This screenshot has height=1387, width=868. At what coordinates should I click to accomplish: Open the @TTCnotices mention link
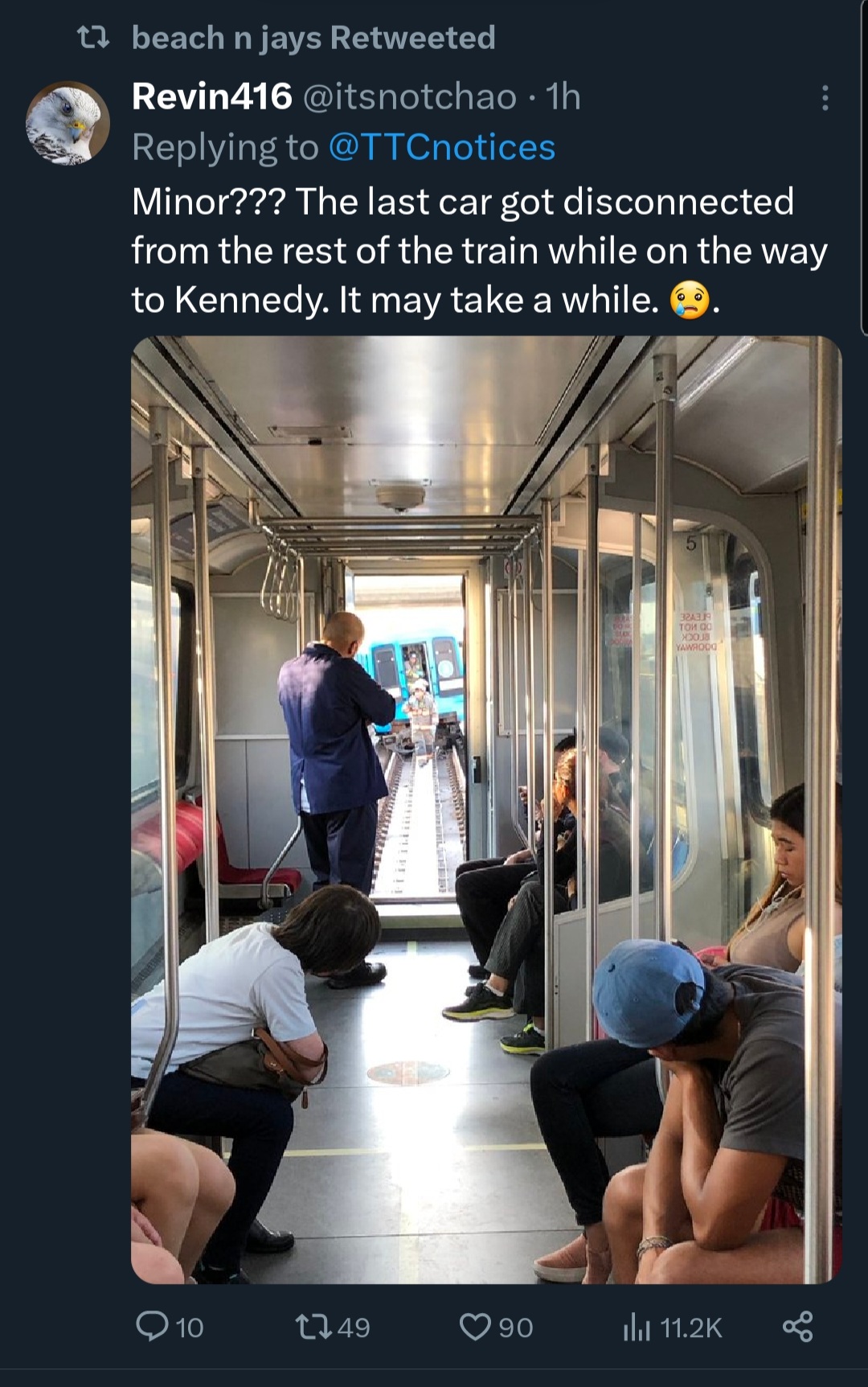tap(442, 147)
